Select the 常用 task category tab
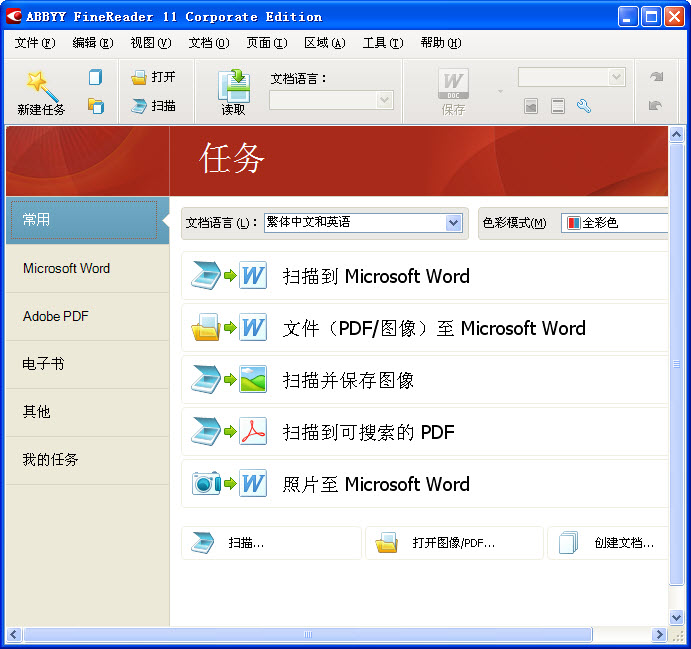This screenshot has height=649, width=691. click(87, 220)
